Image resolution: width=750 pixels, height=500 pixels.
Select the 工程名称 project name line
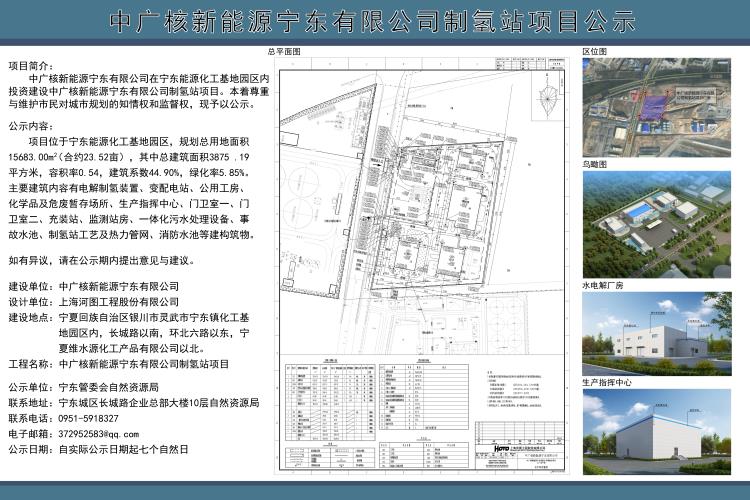119,364
